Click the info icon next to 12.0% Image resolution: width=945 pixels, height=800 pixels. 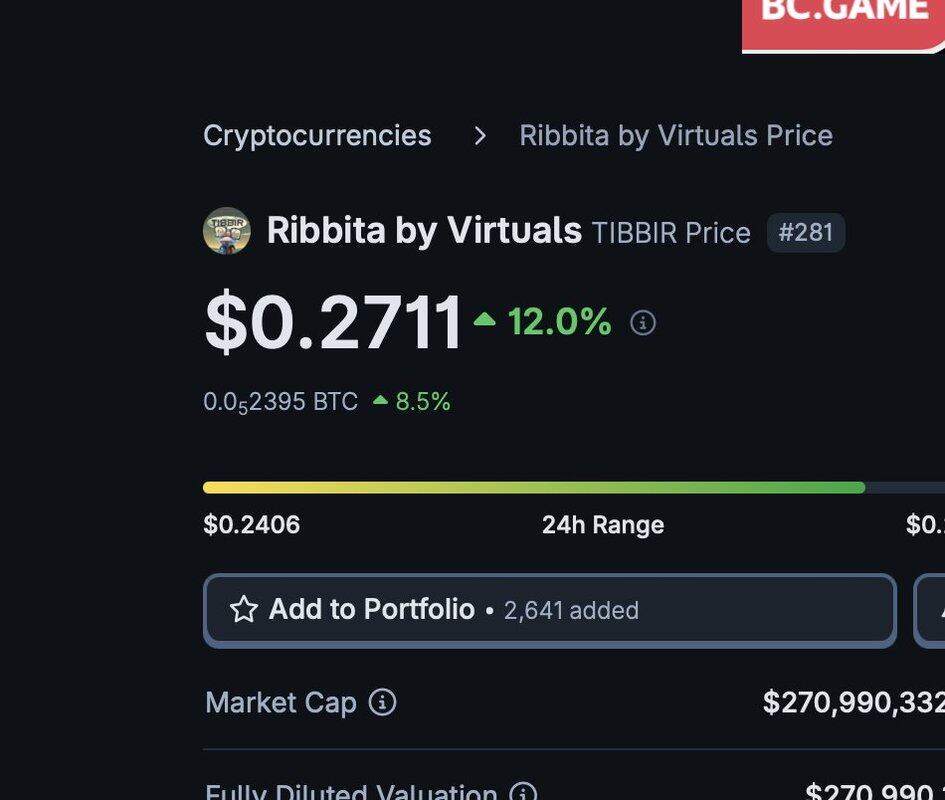[643, 323]
